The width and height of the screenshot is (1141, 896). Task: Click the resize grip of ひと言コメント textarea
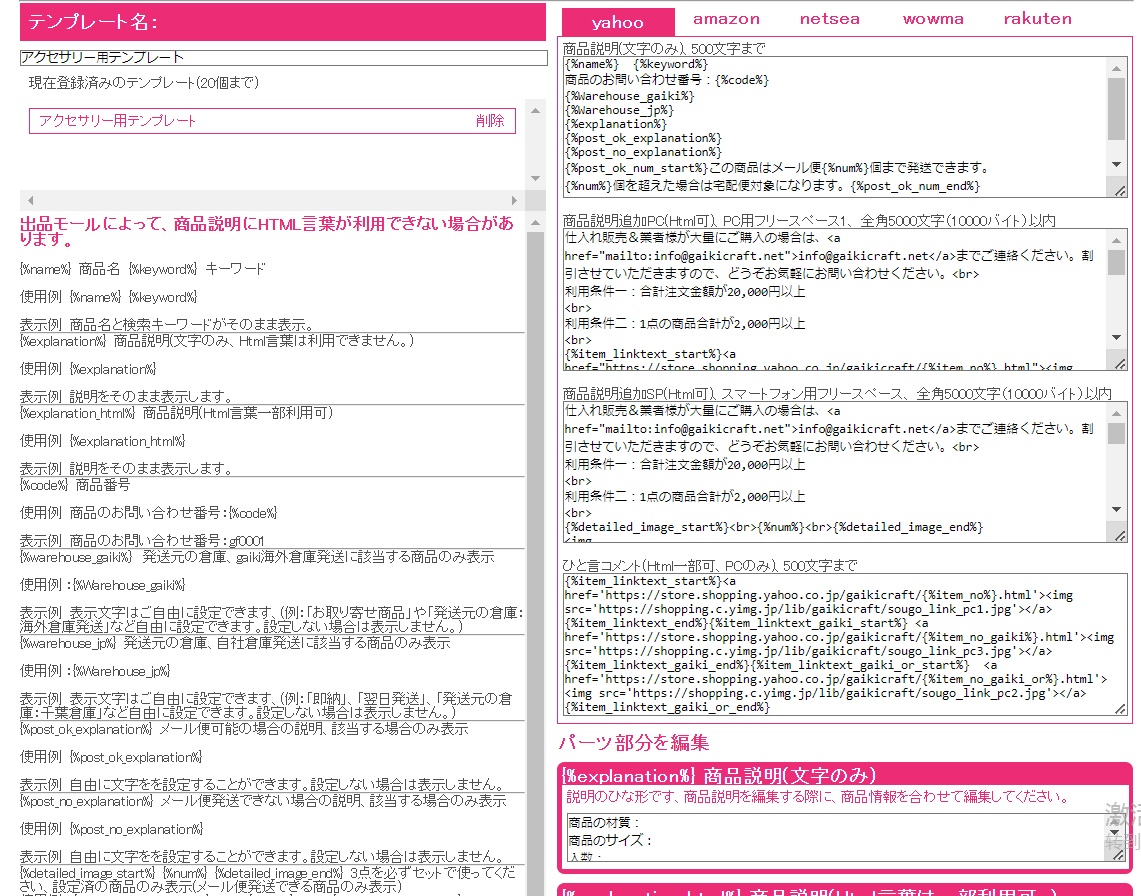coord(1120,708)
